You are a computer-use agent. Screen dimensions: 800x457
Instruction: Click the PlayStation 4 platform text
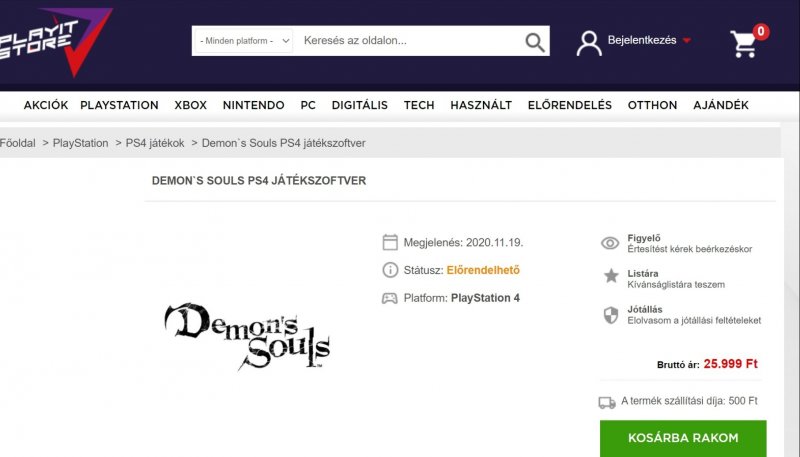click(x=485, y=298)
